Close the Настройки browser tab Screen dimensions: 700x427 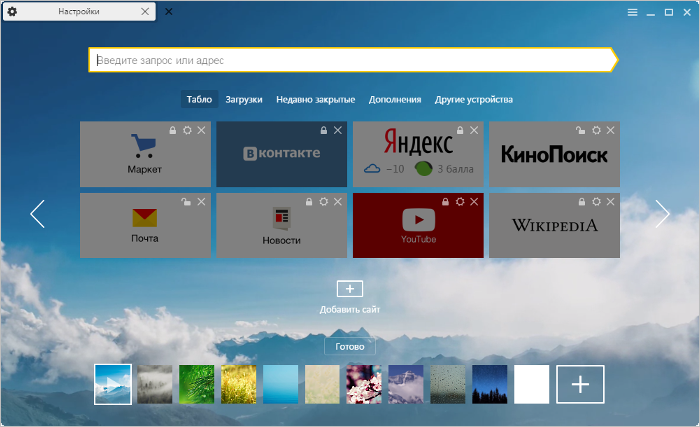[x=145, y=12]
